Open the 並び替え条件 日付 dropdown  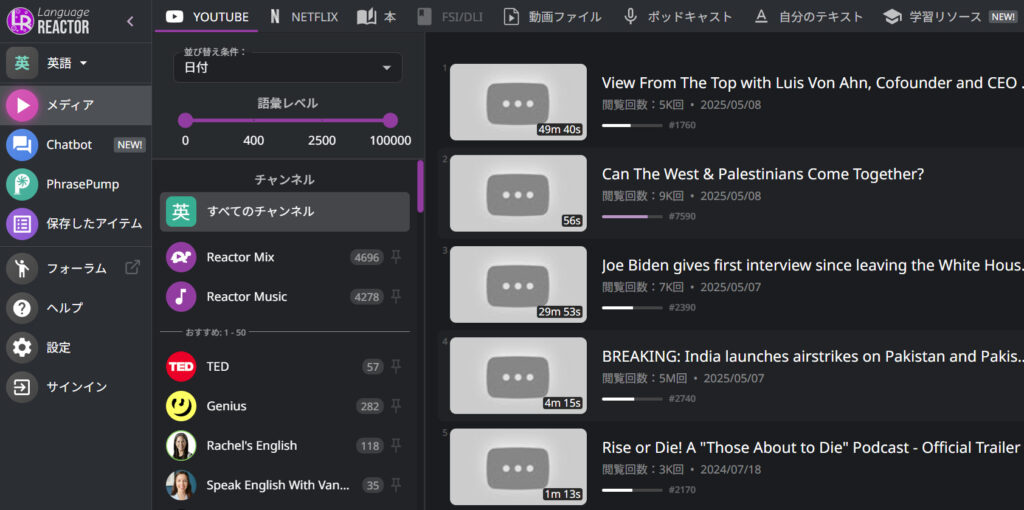click(288, 67)
